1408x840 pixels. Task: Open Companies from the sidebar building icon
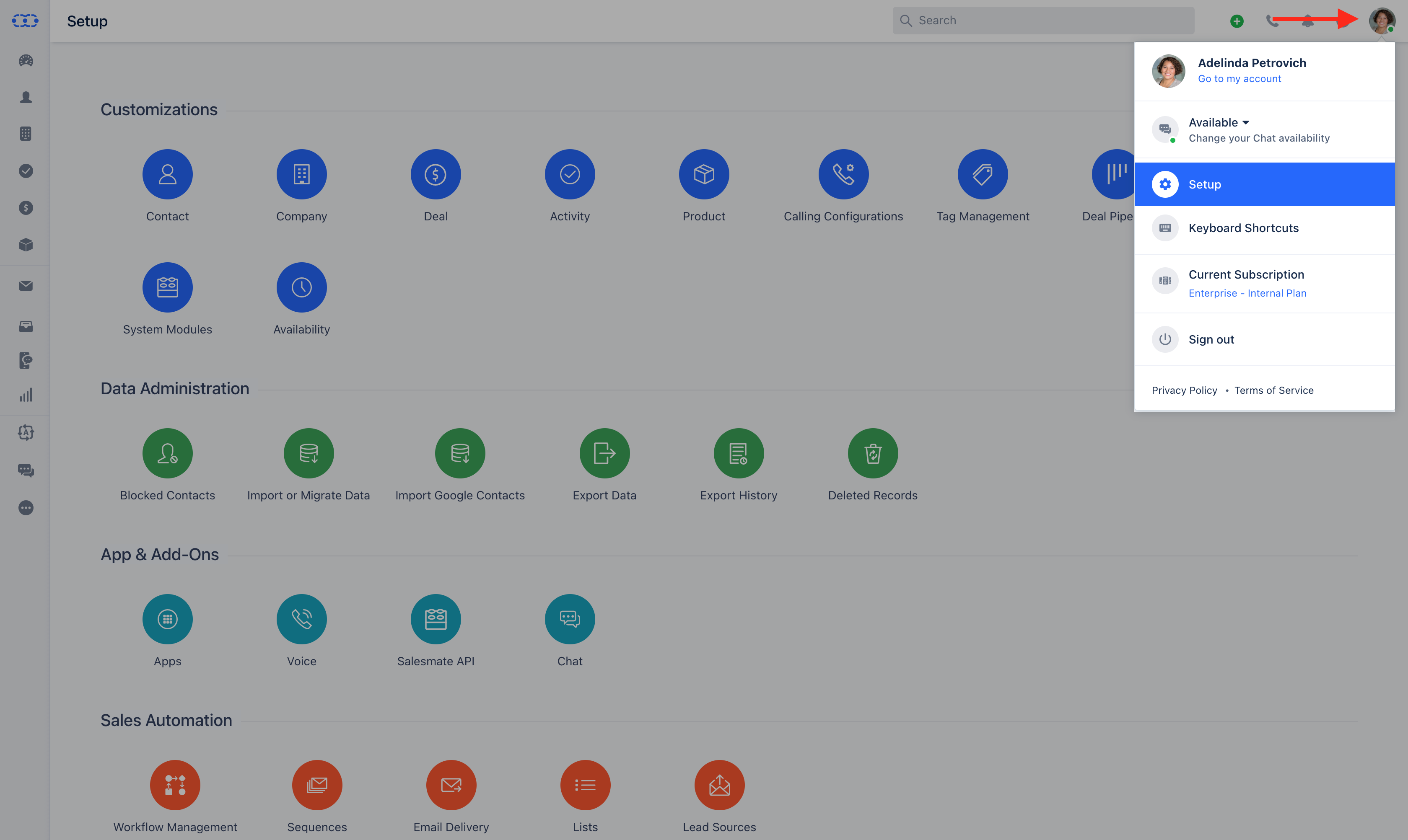click(x=26, y=134)
